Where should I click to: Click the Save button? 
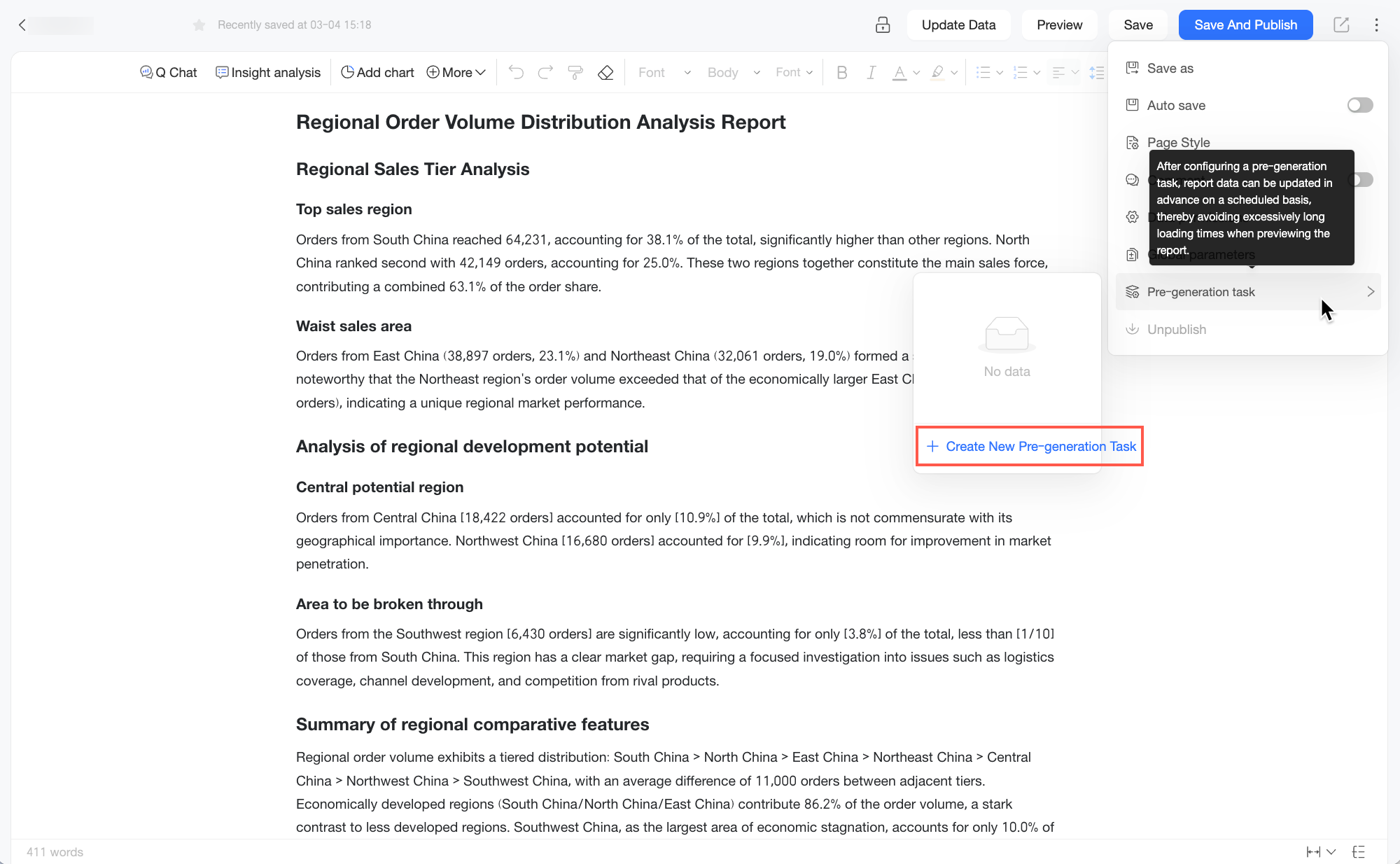1138,25
